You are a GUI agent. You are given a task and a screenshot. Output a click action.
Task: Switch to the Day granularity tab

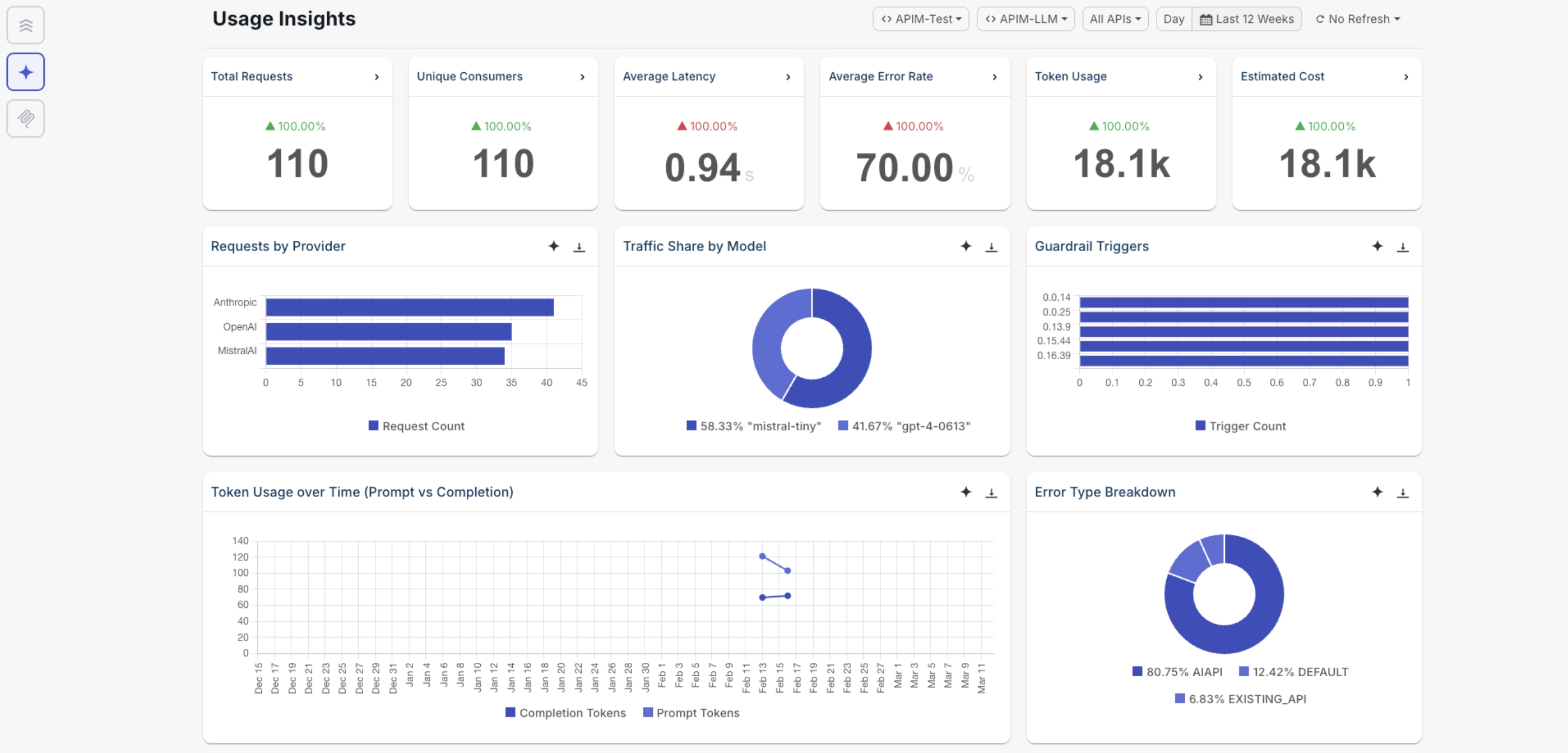[x=1173, y=19]
